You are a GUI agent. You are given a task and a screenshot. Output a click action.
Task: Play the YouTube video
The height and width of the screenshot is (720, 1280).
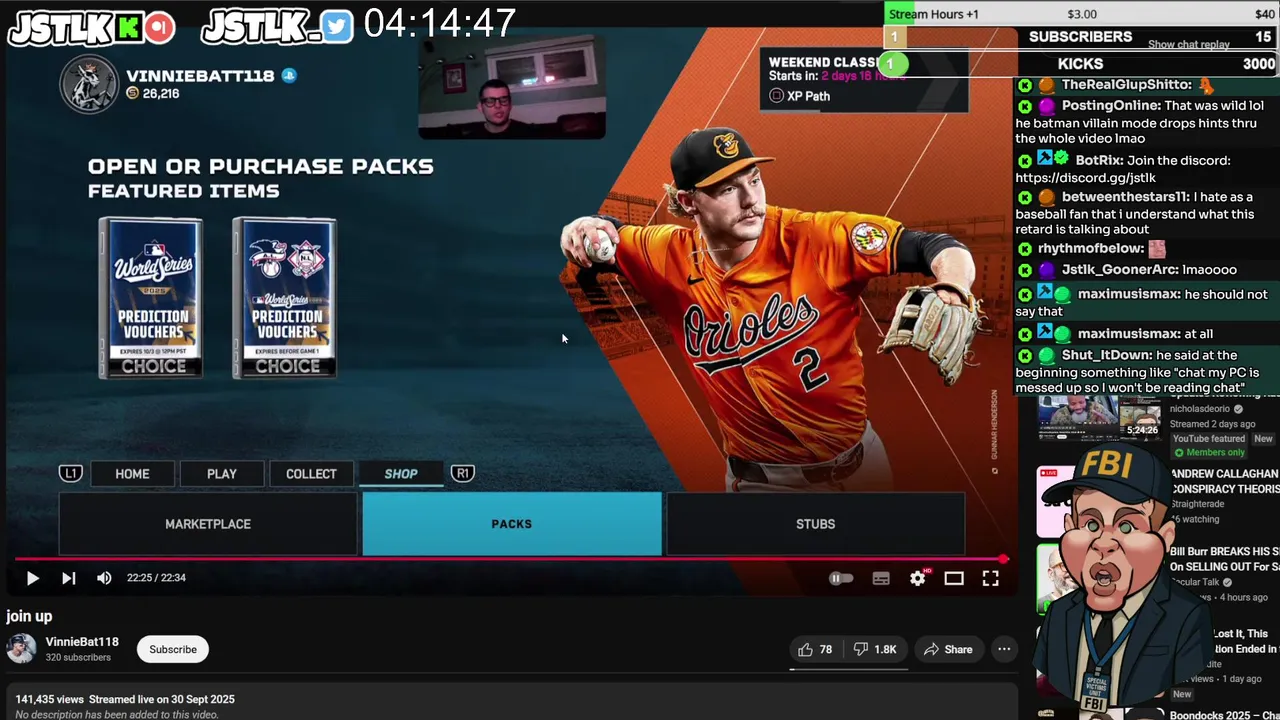tap(32, 578)
